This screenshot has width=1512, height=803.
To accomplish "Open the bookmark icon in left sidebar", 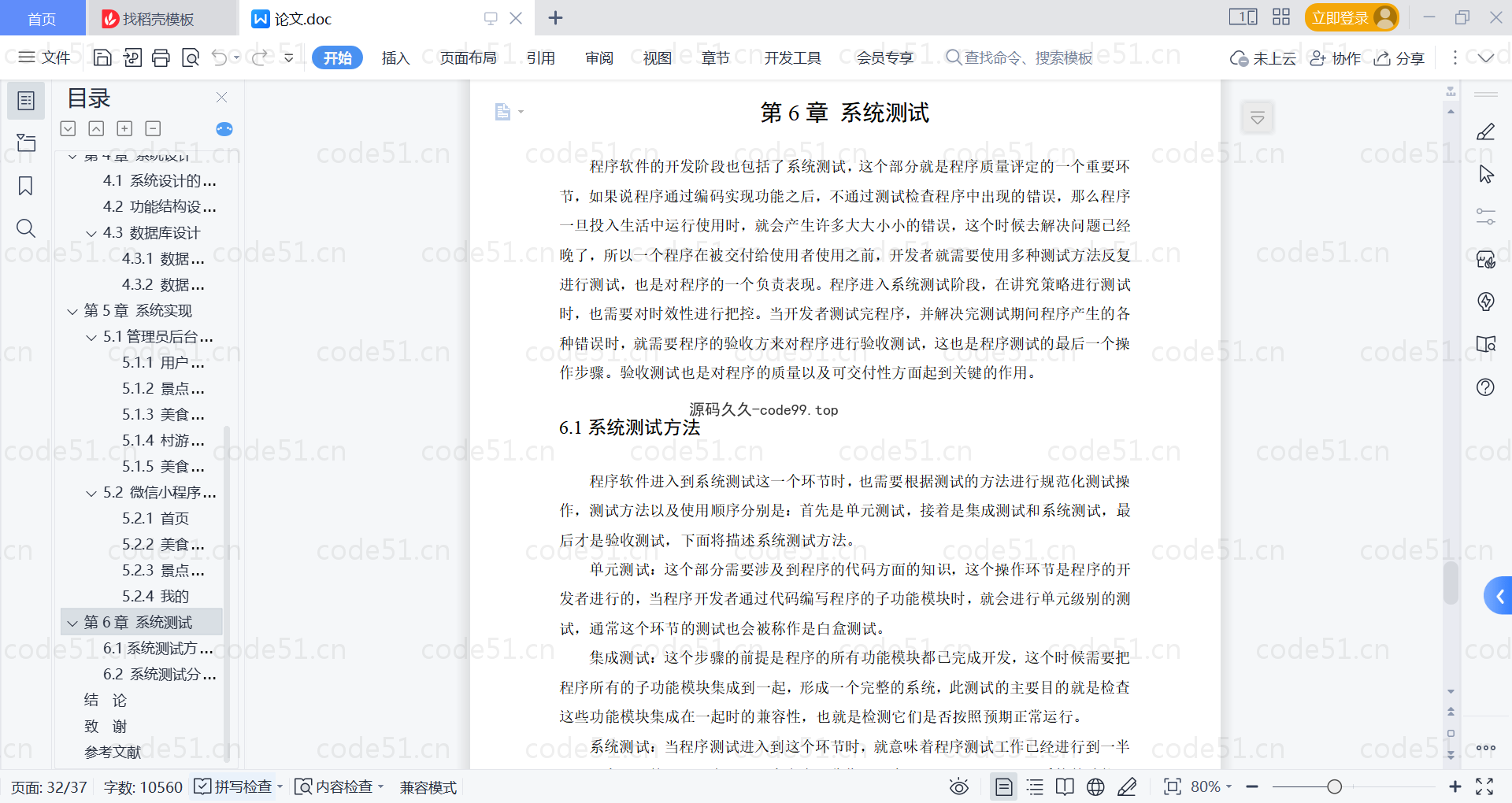I will [26, 186].
